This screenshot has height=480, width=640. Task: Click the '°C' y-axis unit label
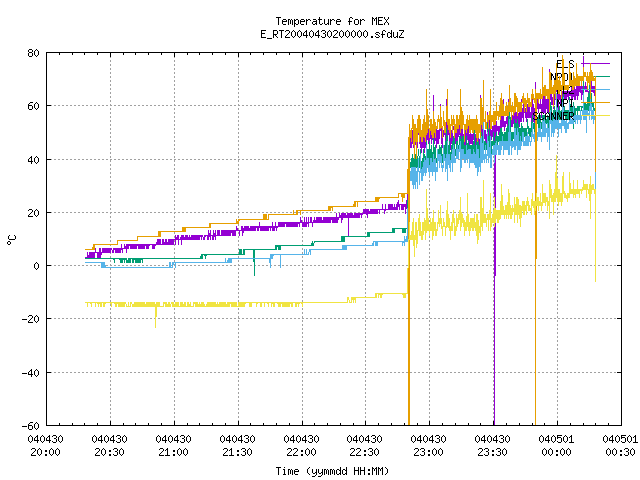11,240
